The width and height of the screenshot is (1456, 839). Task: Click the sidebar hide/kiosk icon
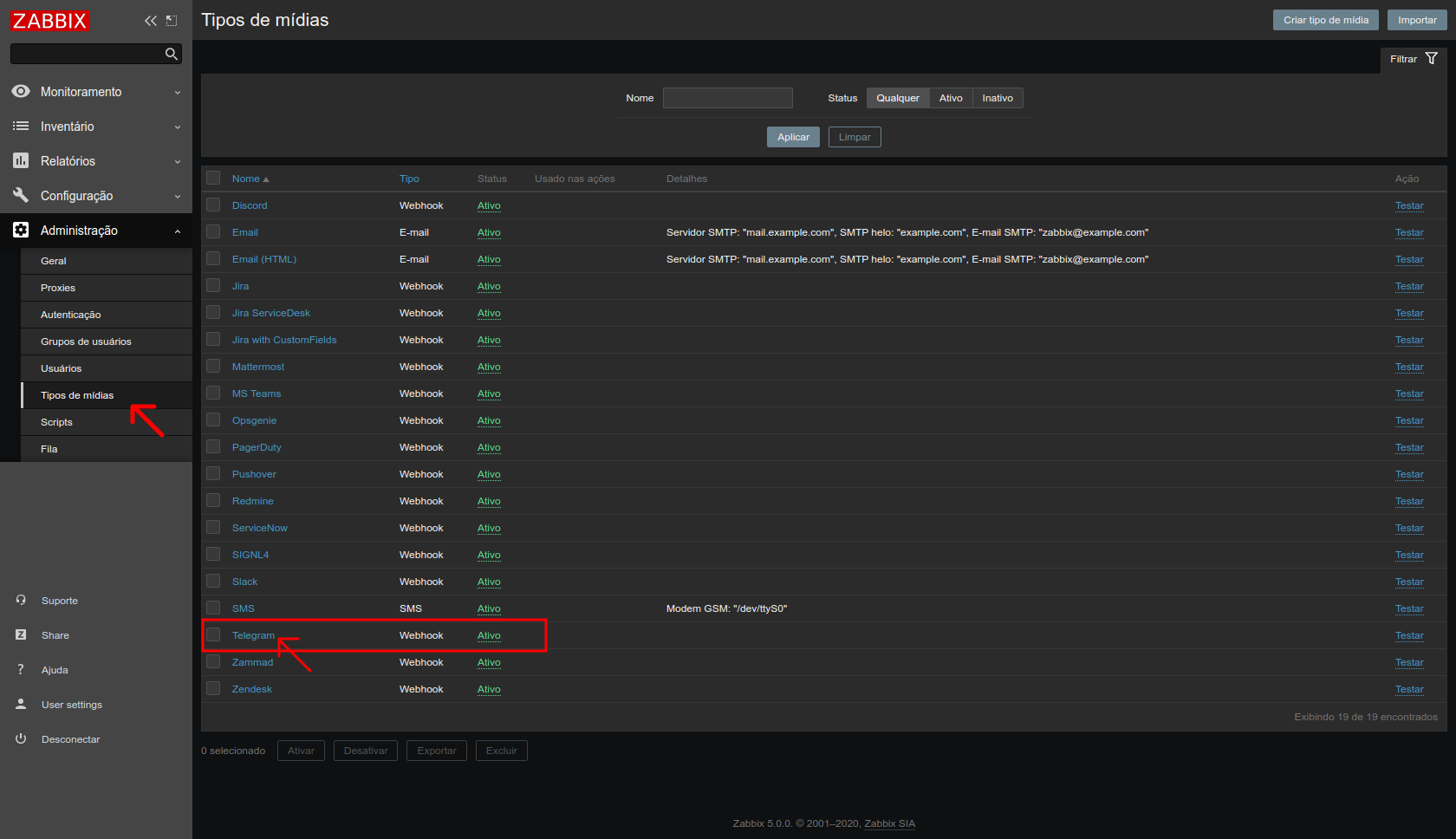point(172,21)
